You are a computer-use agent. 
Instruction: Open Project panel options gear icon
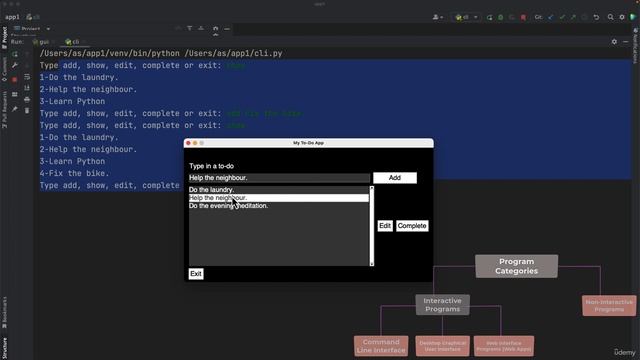coord(216,29)
